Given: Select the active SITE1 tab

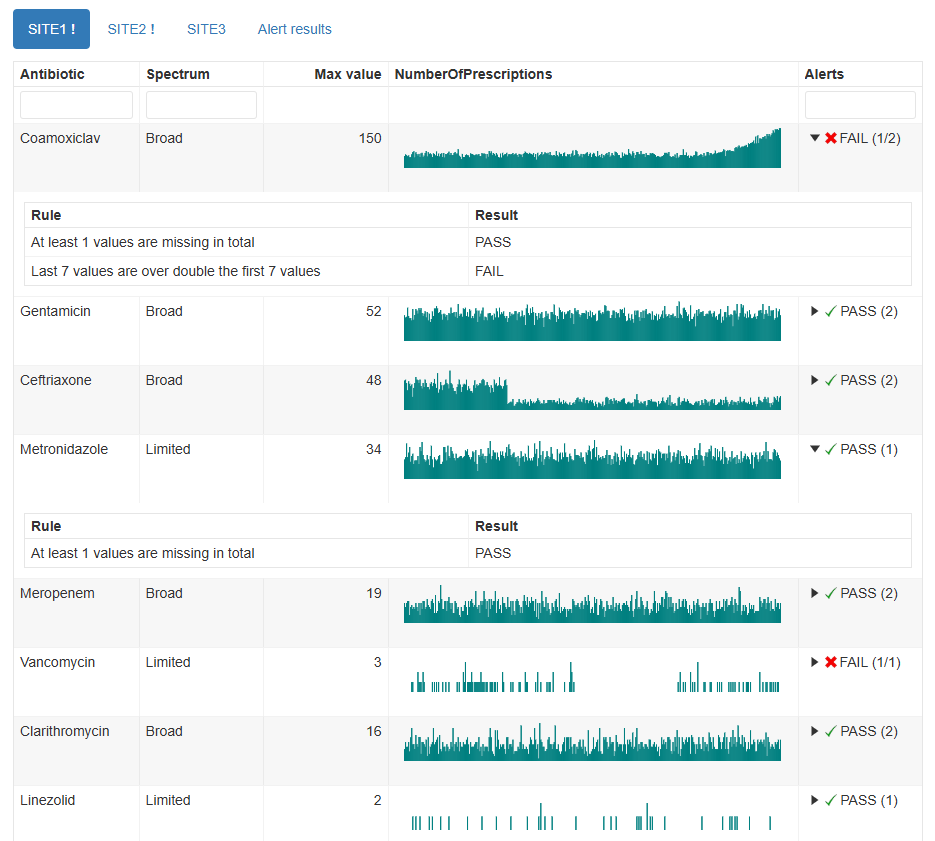Looking at the screenshot, I should 51,29.
